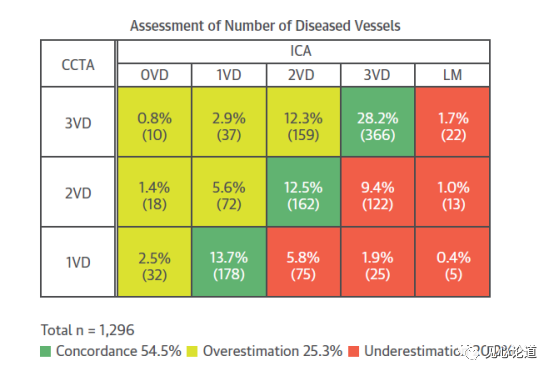Click the chart title text
554x376 pixels.
pos(265,26)
